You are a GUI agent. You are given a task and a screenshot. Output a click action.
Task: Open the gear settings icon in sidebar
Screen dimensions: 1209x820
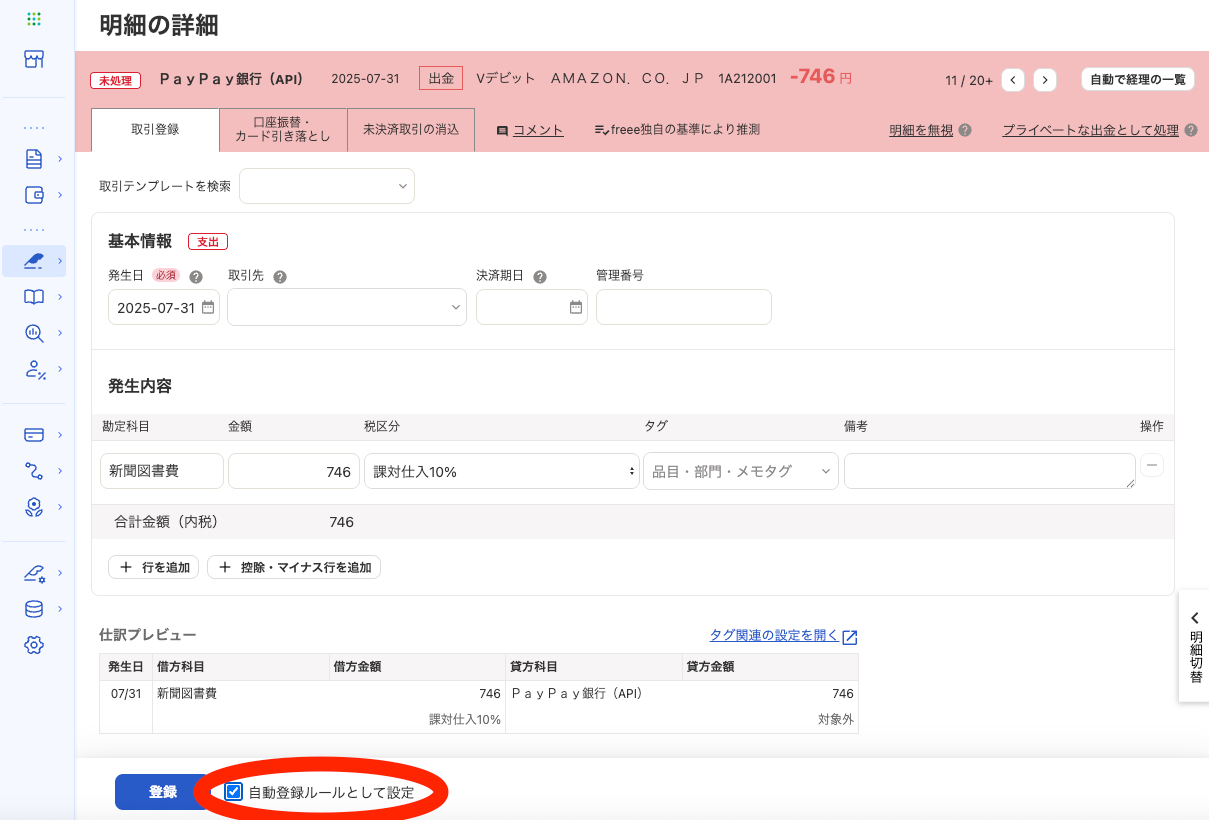(x=34, y=645)
